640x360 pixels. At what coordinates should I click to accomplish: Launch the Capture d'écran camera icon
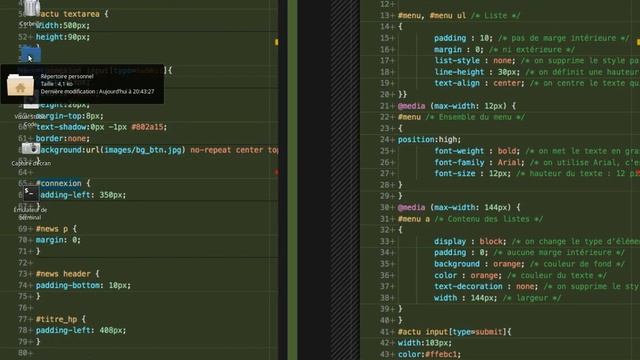click(31, 149)
